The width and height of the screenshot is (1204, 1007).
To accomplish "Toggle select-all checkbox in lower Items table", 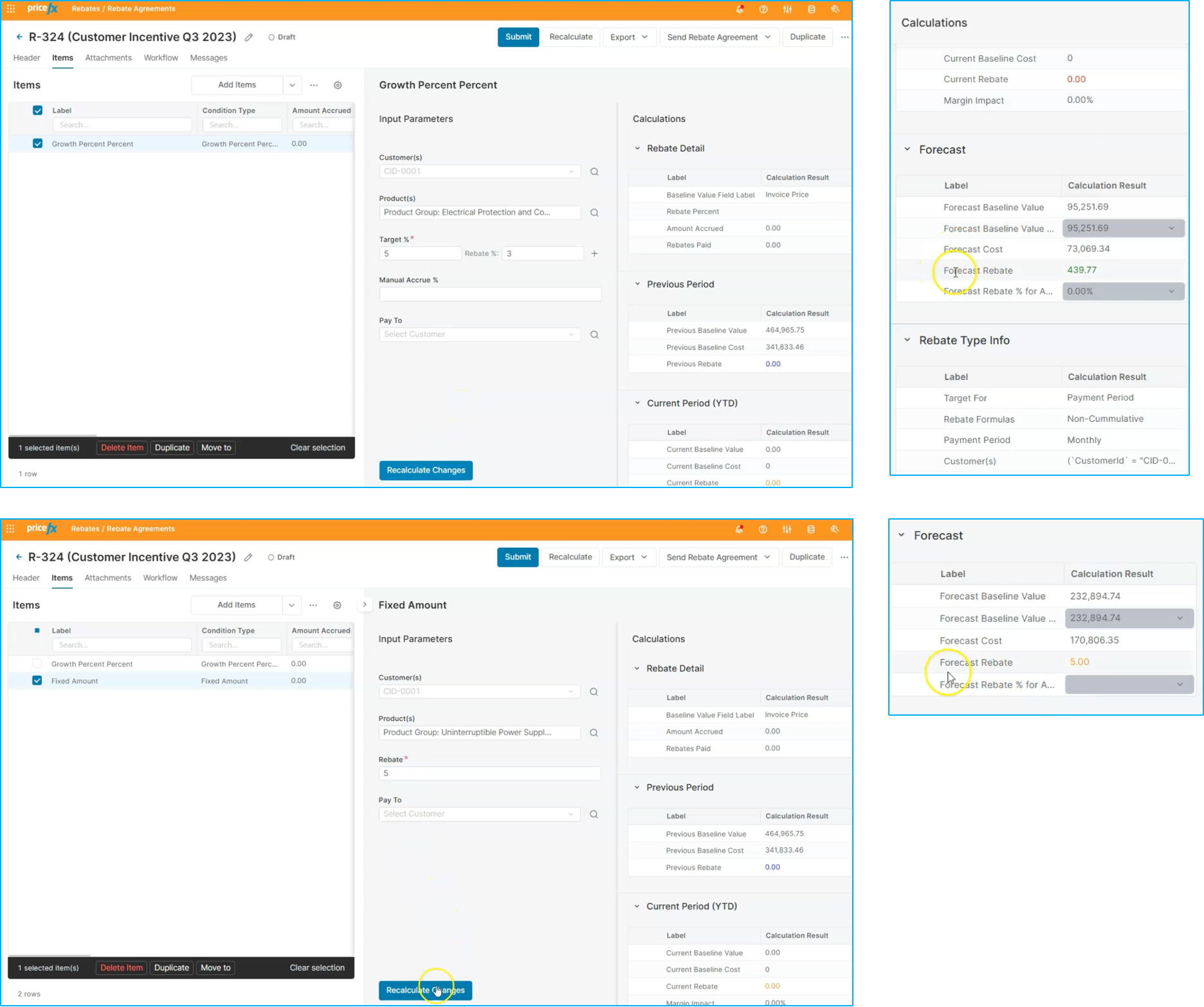I will coord(37,630).
